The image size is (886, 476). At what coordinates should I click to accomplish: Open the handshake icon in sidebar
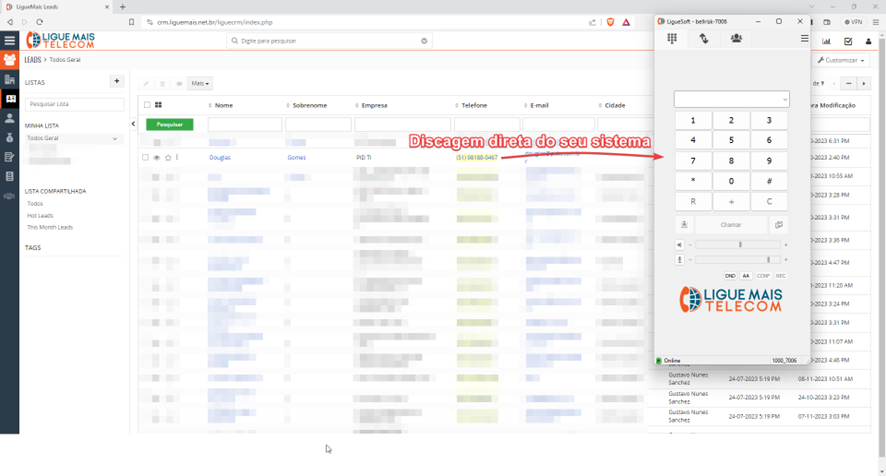point(10,196)
